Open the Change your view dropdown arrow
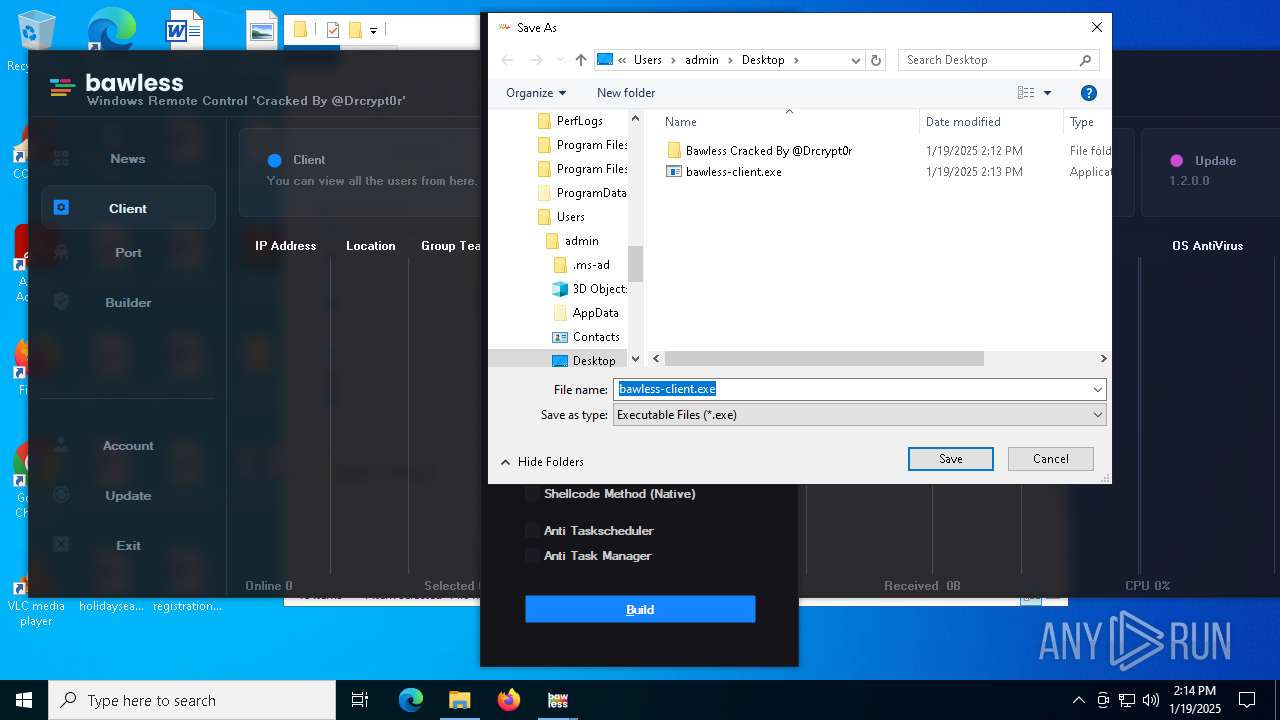This screenshot has height=720, width=1280. click(1047, 93)
